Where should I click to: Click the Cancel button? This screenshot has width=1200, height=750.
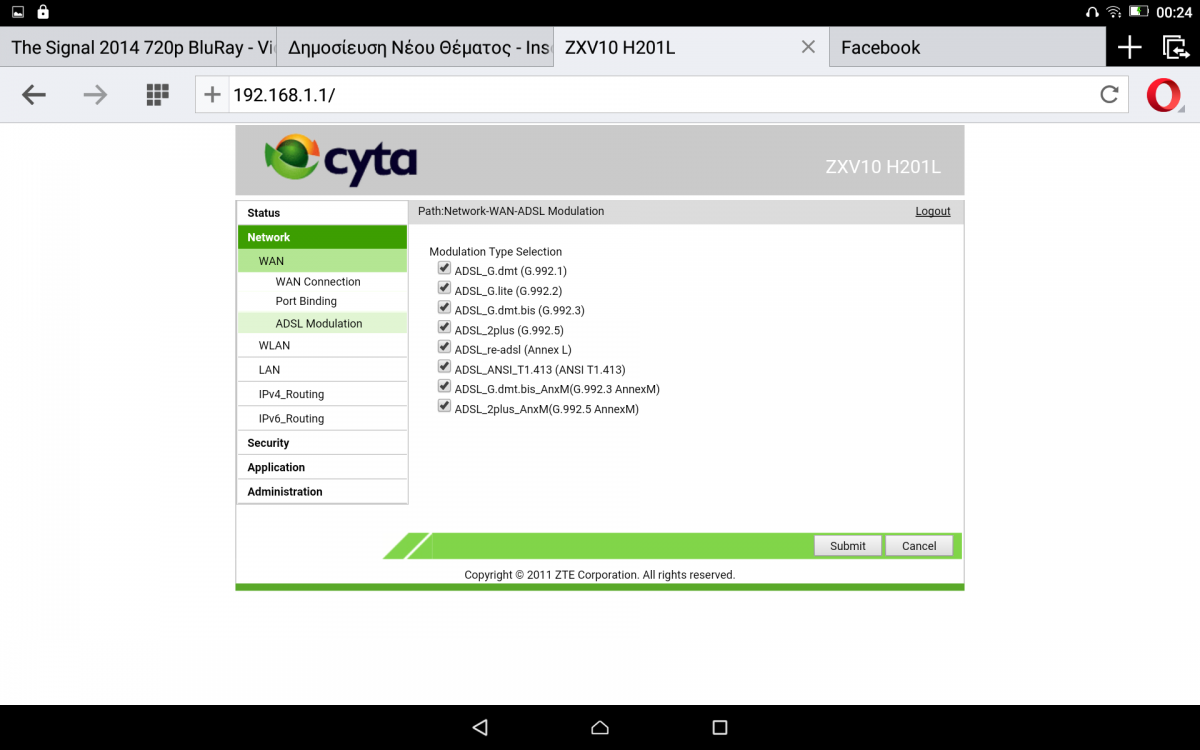(919, 546)
